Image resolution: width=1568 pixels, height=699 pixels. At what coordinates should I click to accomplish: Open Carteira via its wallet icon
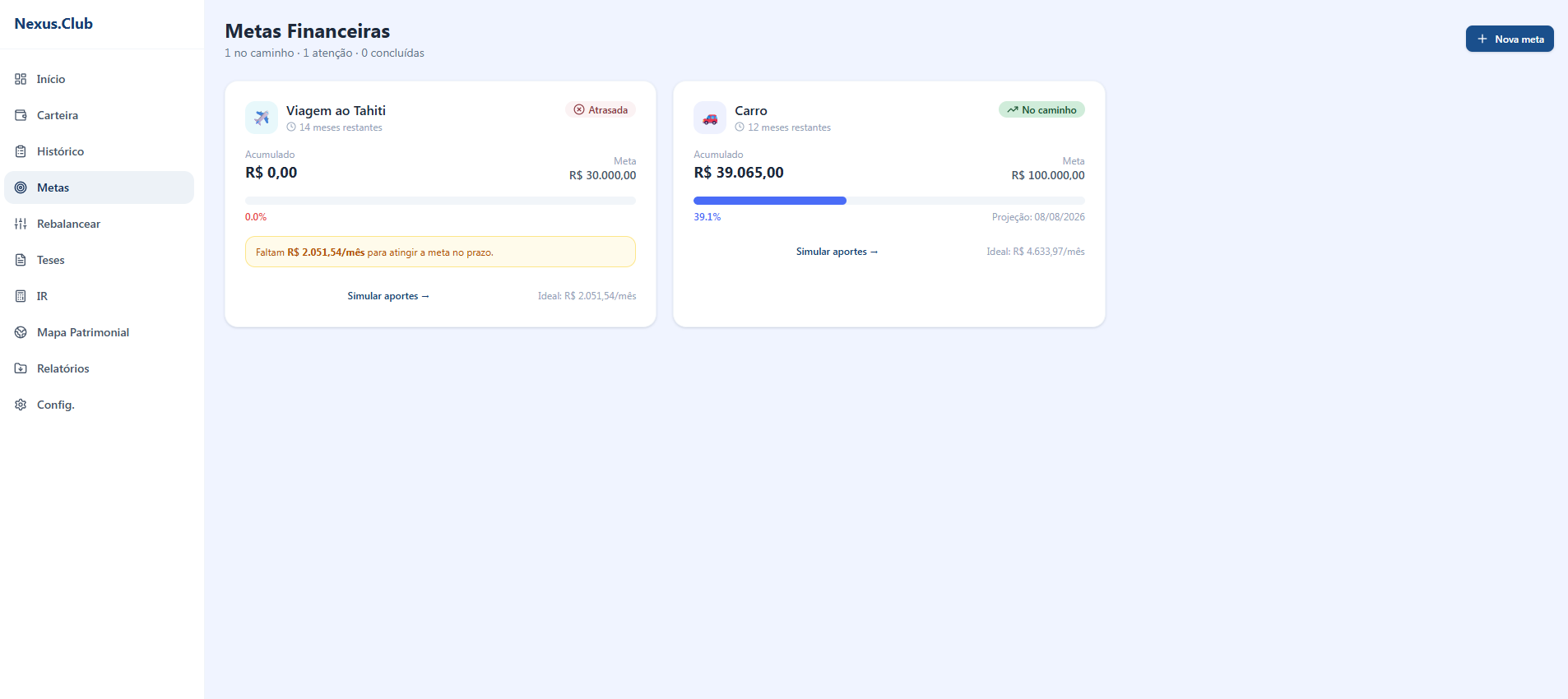21,115
